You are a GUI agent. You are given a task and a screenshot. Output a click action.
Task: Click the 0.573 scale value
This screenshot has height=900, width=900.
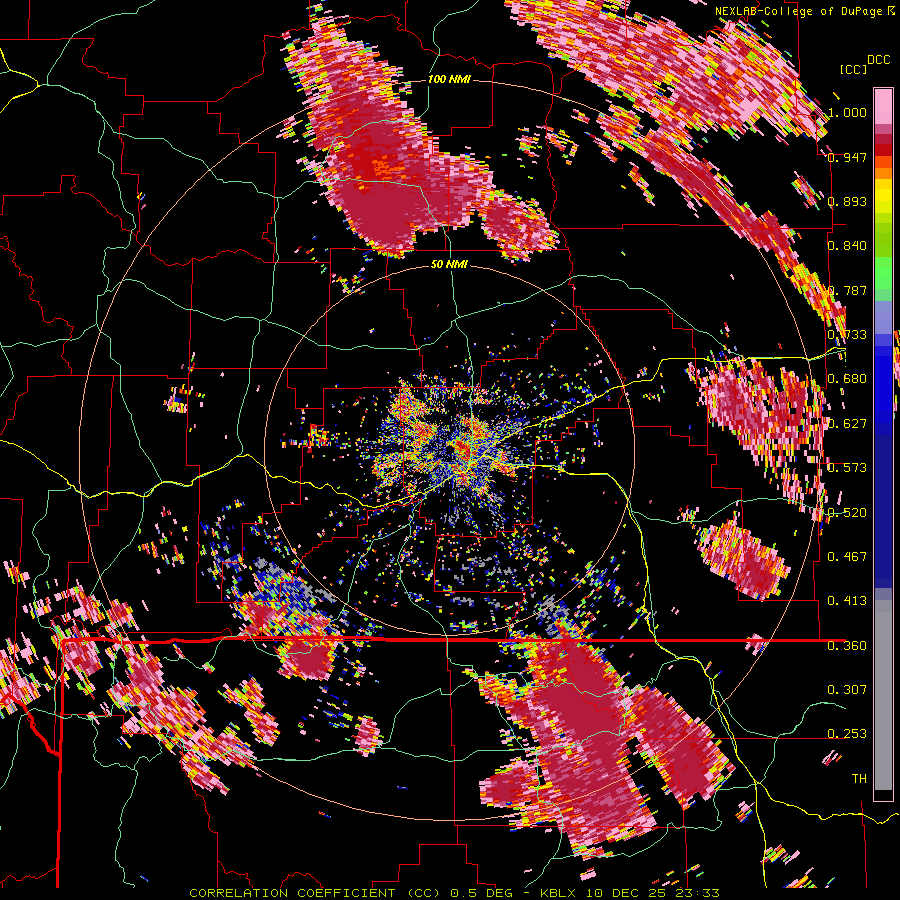click(x=847, y=468)
